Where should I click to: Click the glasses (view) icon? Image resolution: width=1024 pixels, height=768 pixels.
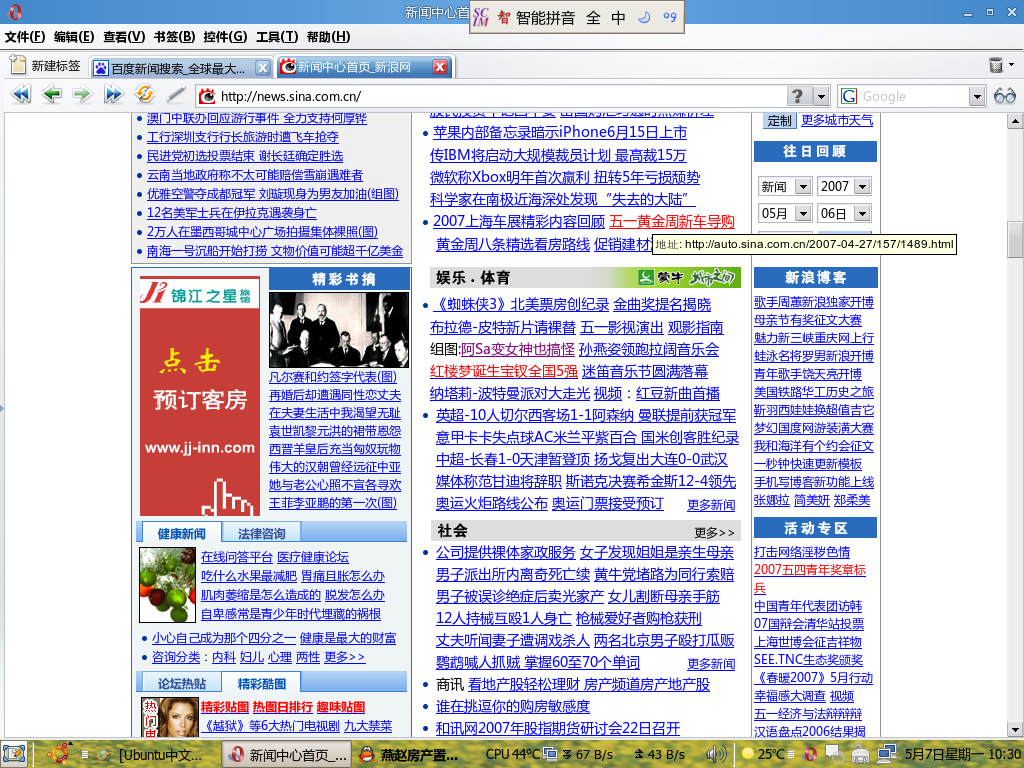point(1004,96)
